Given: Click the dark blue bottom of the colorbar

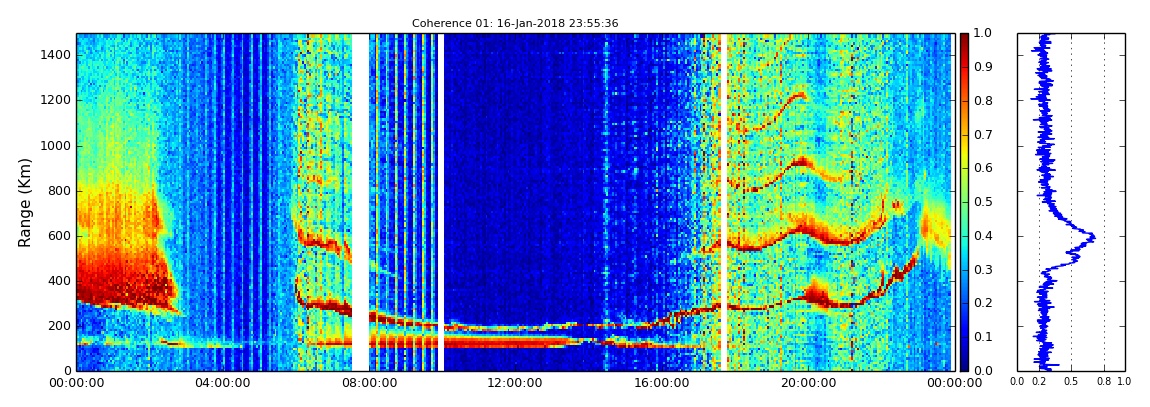Looking at the screenshot, I should (964, 365).
